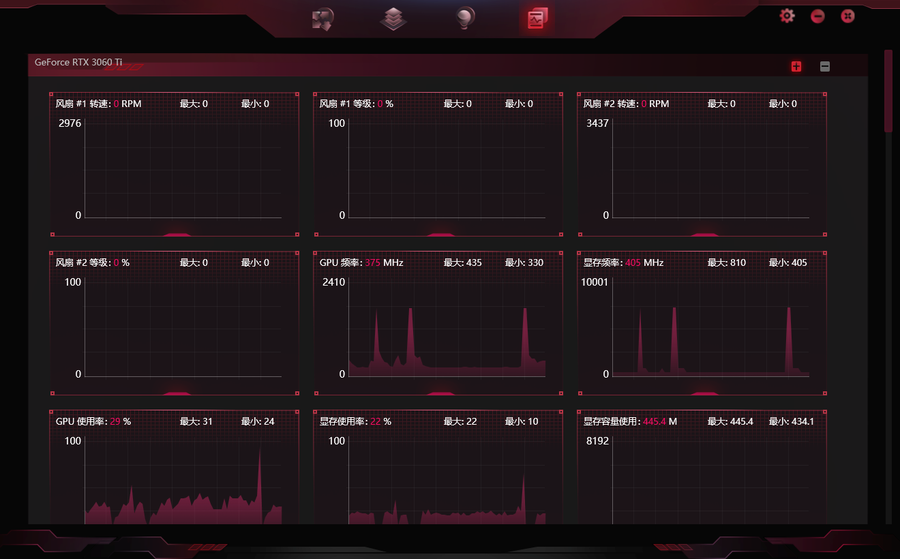Click the 显存使用率 chart
The height and width of the screenshot is (559, 900).
pos(446,480)
